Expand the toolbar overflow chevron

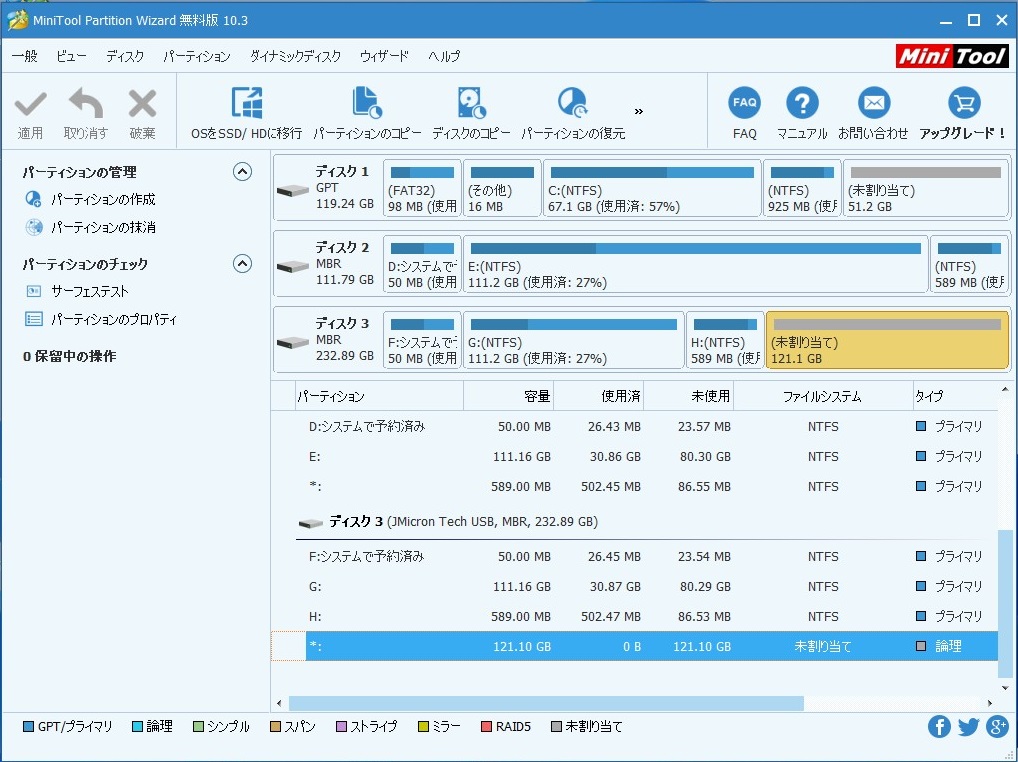pyautogui.click(x=639, y=111)
